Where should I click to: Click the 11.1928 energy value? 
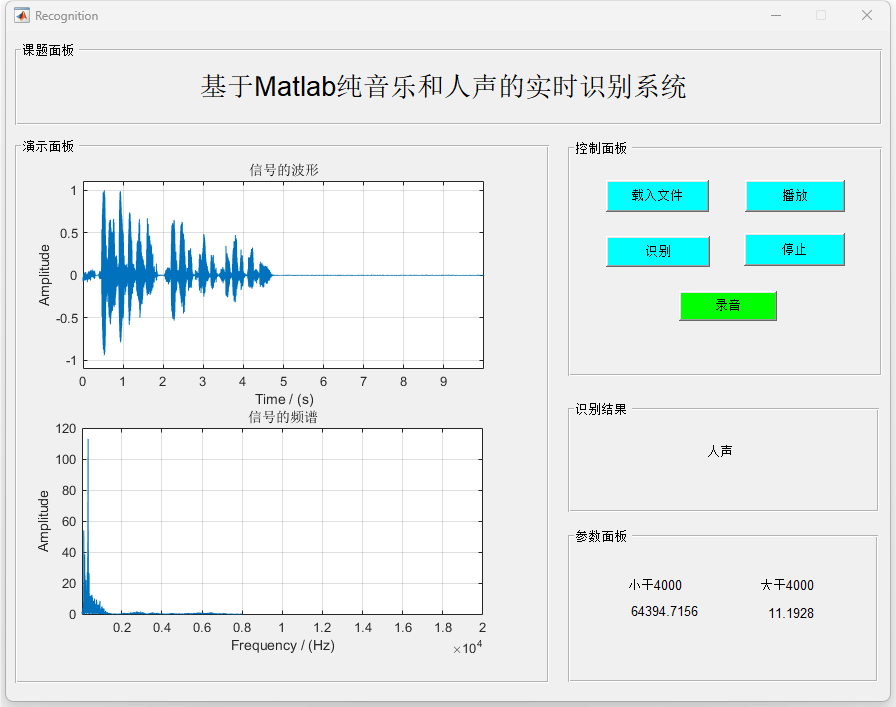click(x=790, y=613)
